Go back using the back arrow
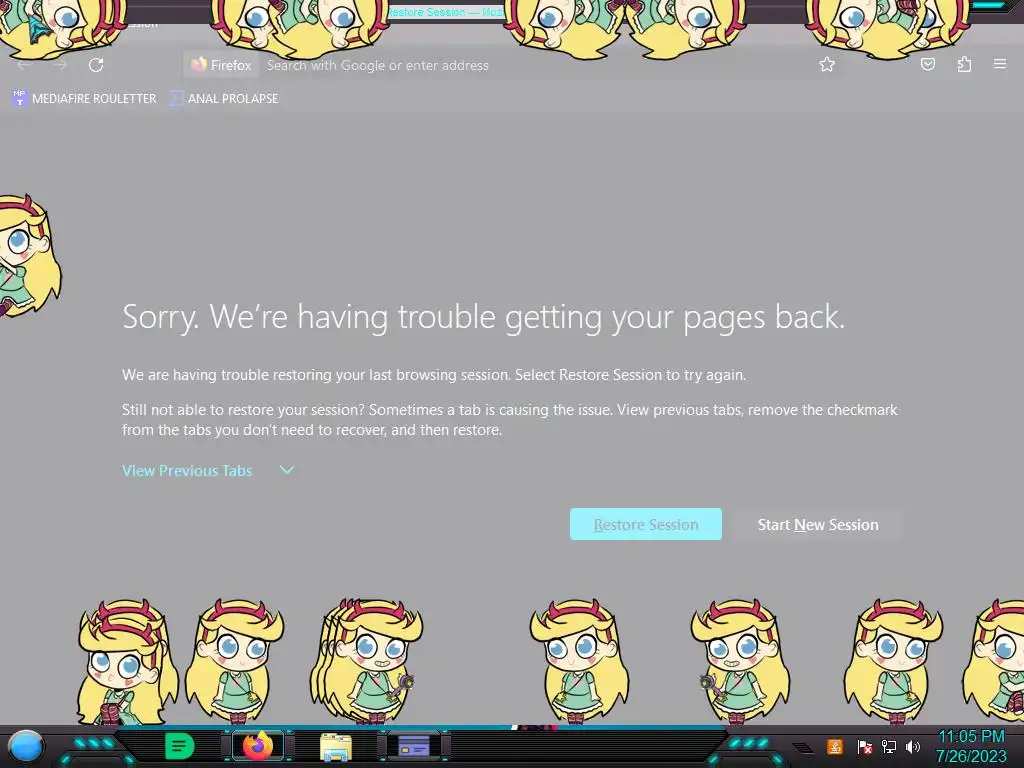 pos(25,65)
